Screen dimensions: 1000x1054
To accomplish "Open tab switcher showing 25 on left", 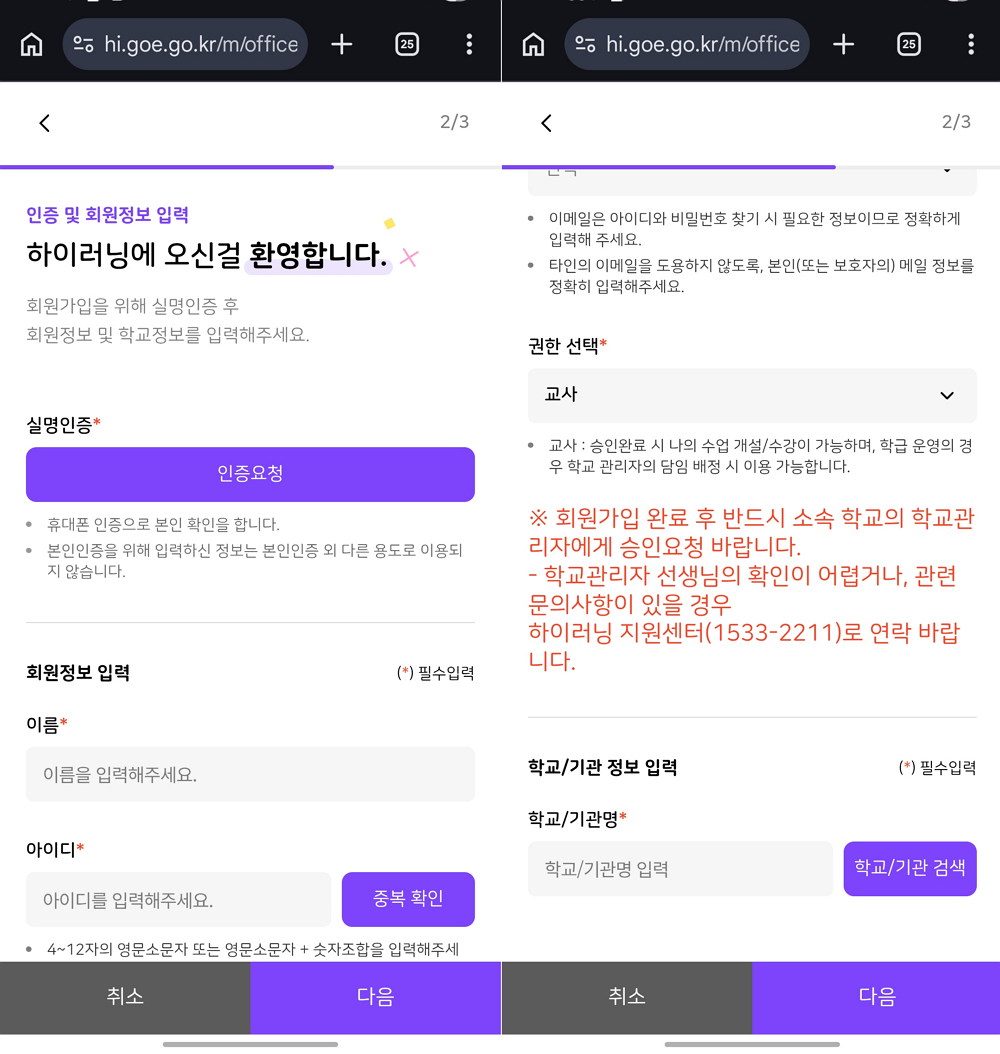I will (407, 44).
